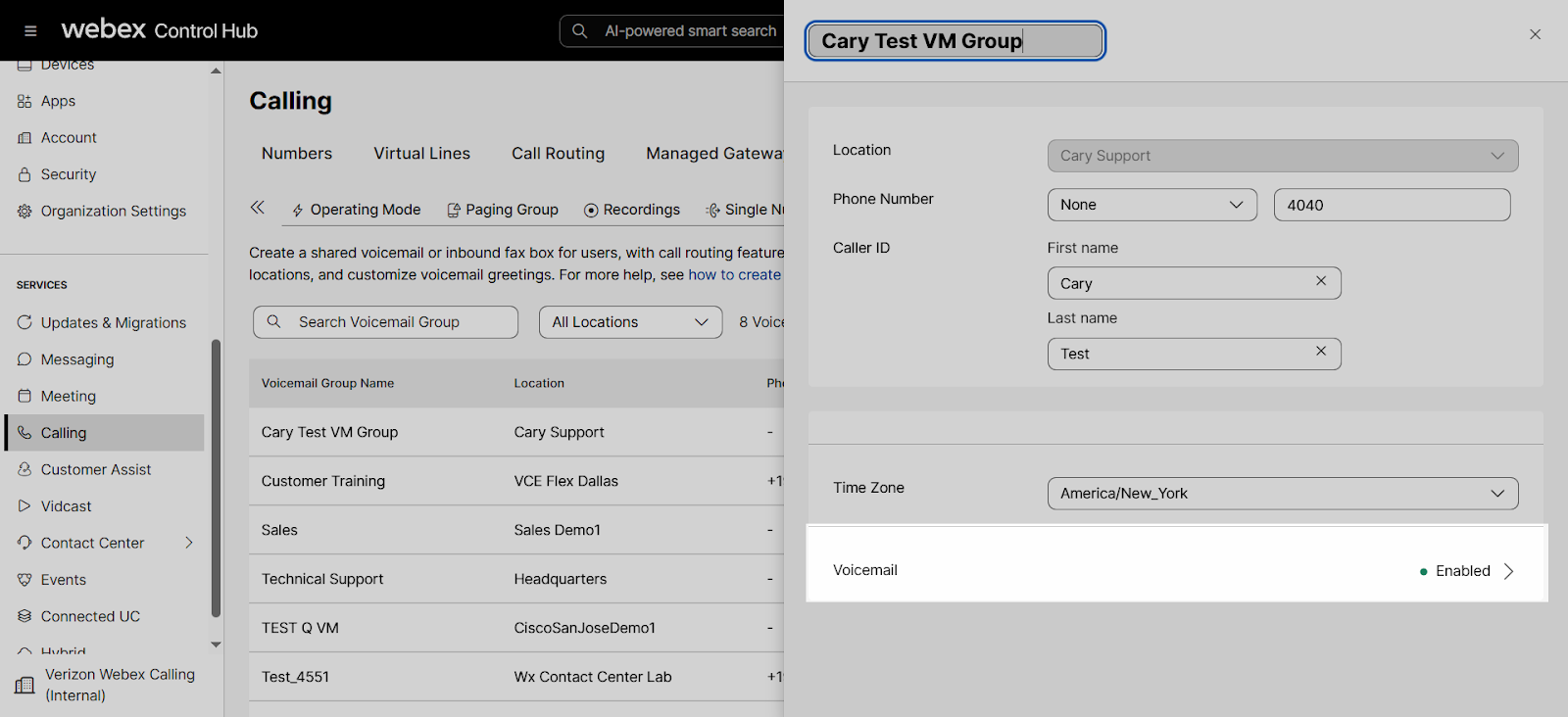
Task: Open Organization Settings gear
Action: tap(24, 212)
